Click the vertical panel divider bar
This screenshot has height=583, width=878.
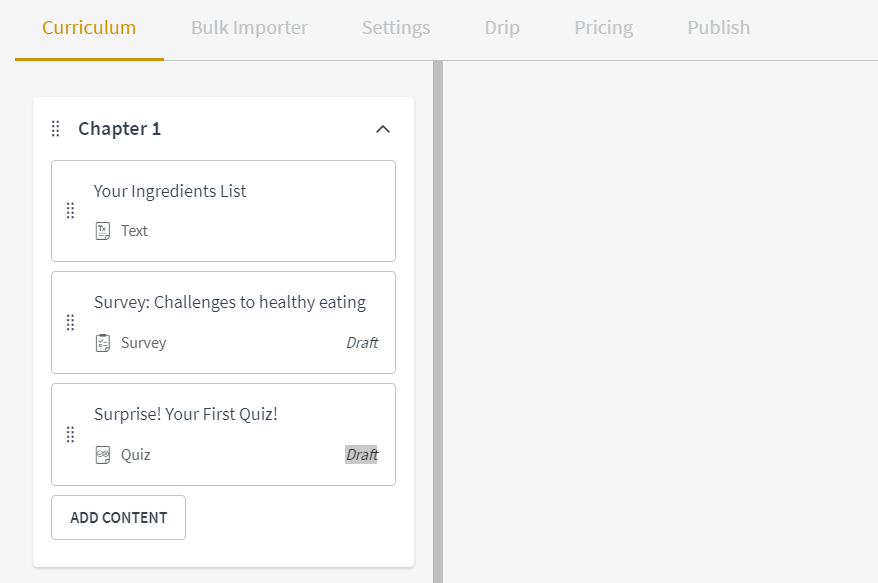[x=438, y=321]
